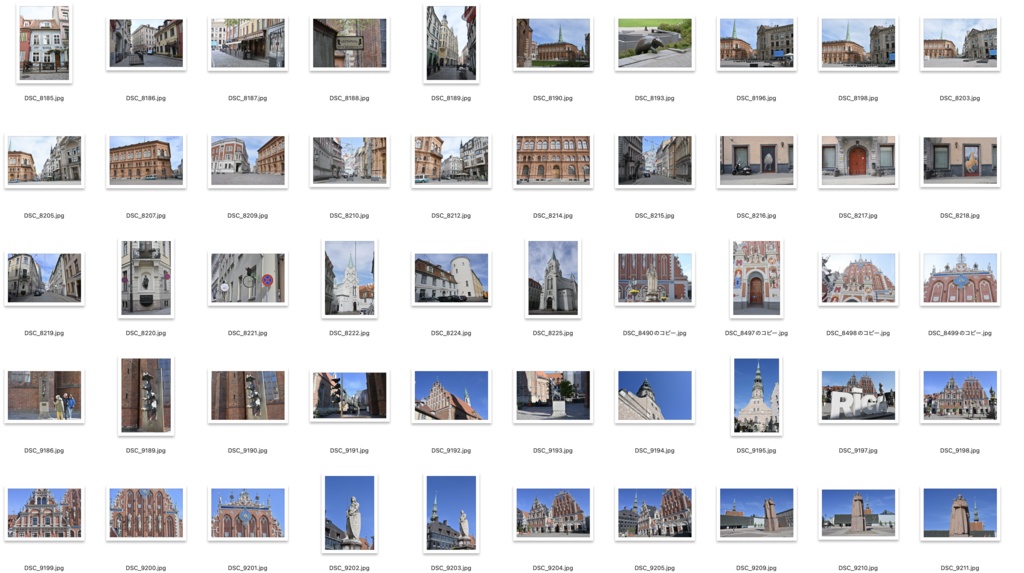
Task: Click the file name DSC_8190.jpg
Action: (x=553, y=98)
